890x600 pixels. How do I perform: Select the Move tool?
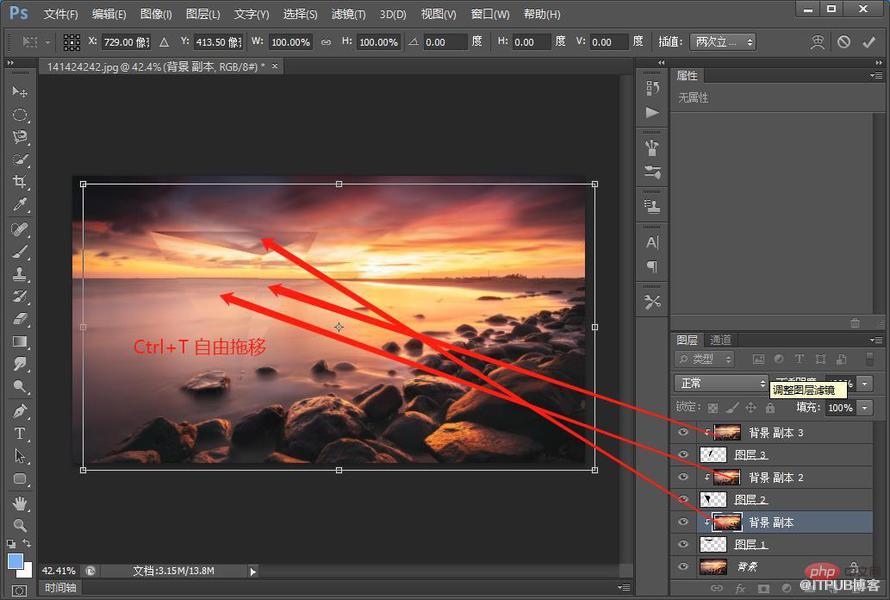coord(20,91)
